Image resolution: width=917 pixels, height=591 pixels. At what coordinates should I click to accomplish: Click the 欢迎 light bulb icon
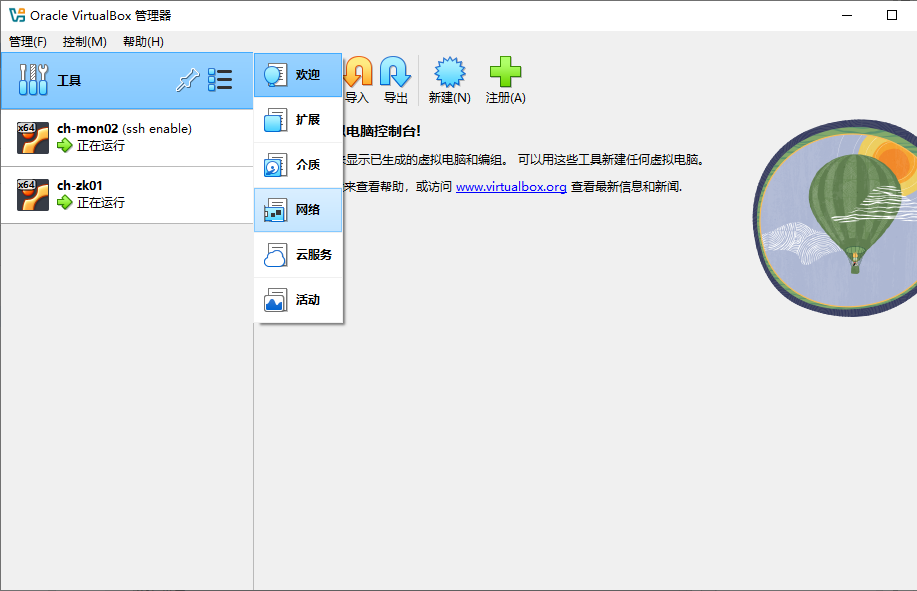[275, 75]
